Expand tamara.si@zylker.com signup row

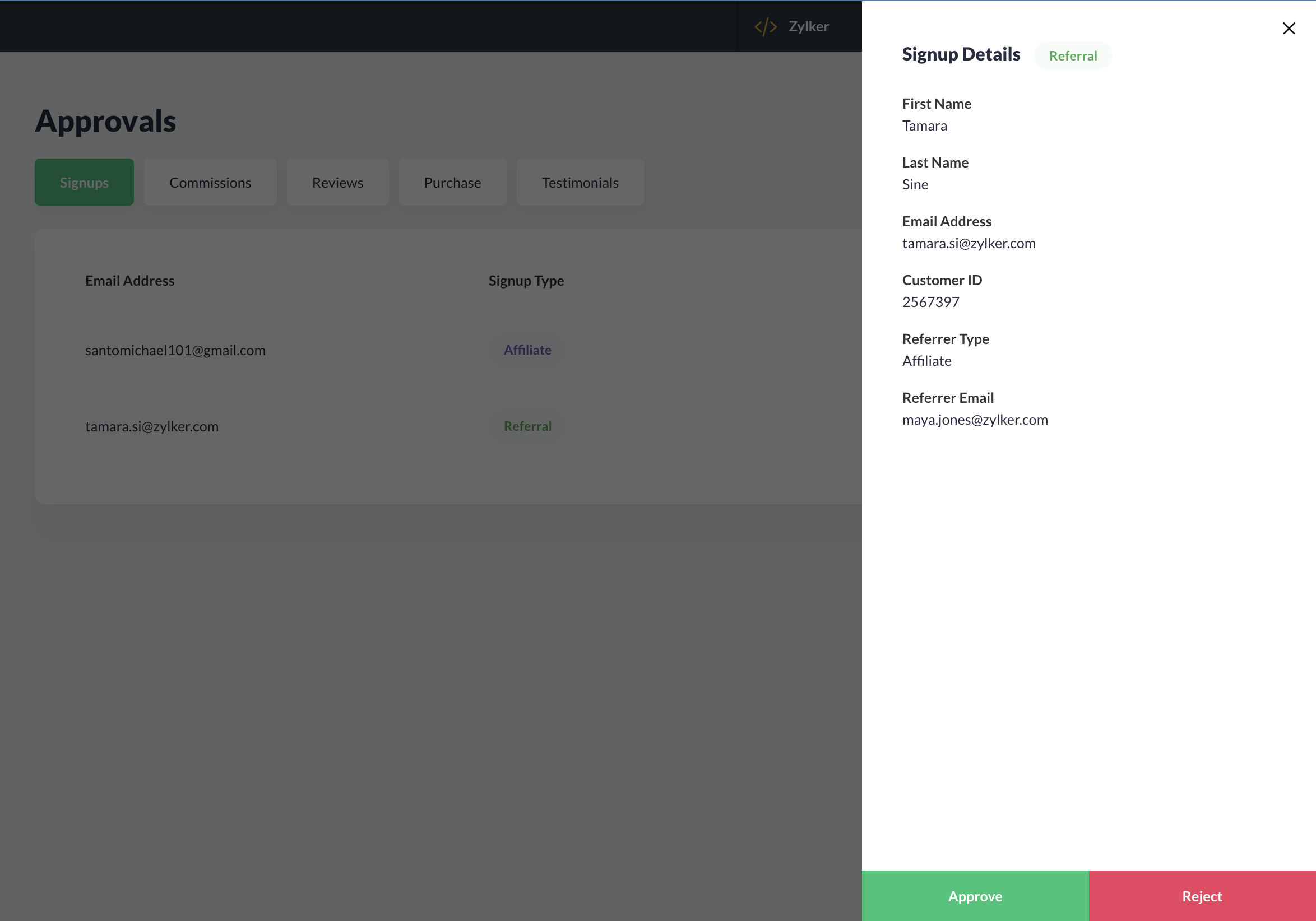(x=152, y=426)
